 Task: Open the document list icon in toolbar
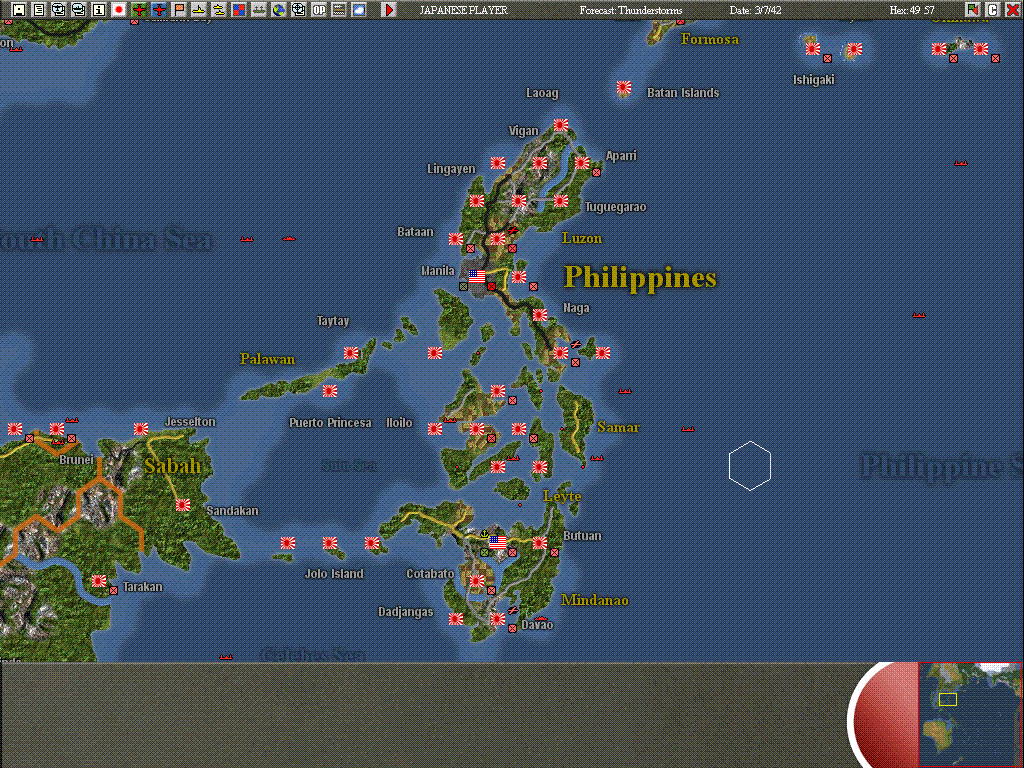(x=39, y=10)
